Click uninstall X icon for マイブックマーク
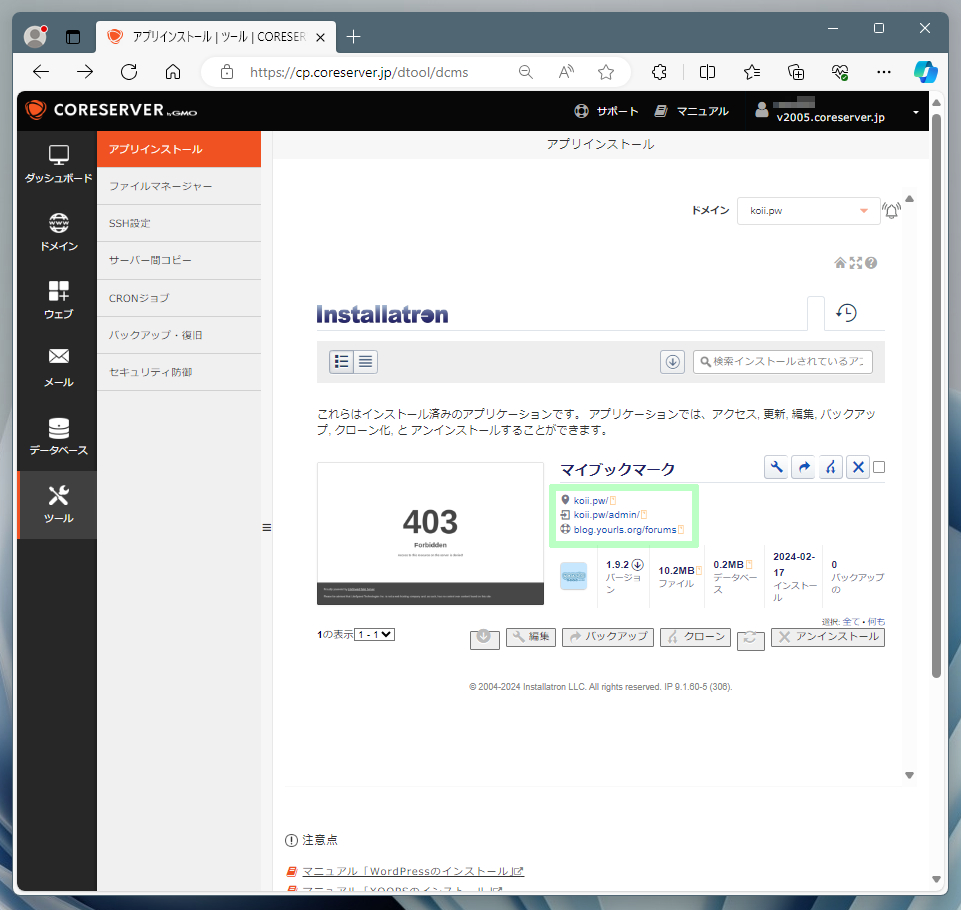Viewport: 961px width, 910px height. coord(858,468)
